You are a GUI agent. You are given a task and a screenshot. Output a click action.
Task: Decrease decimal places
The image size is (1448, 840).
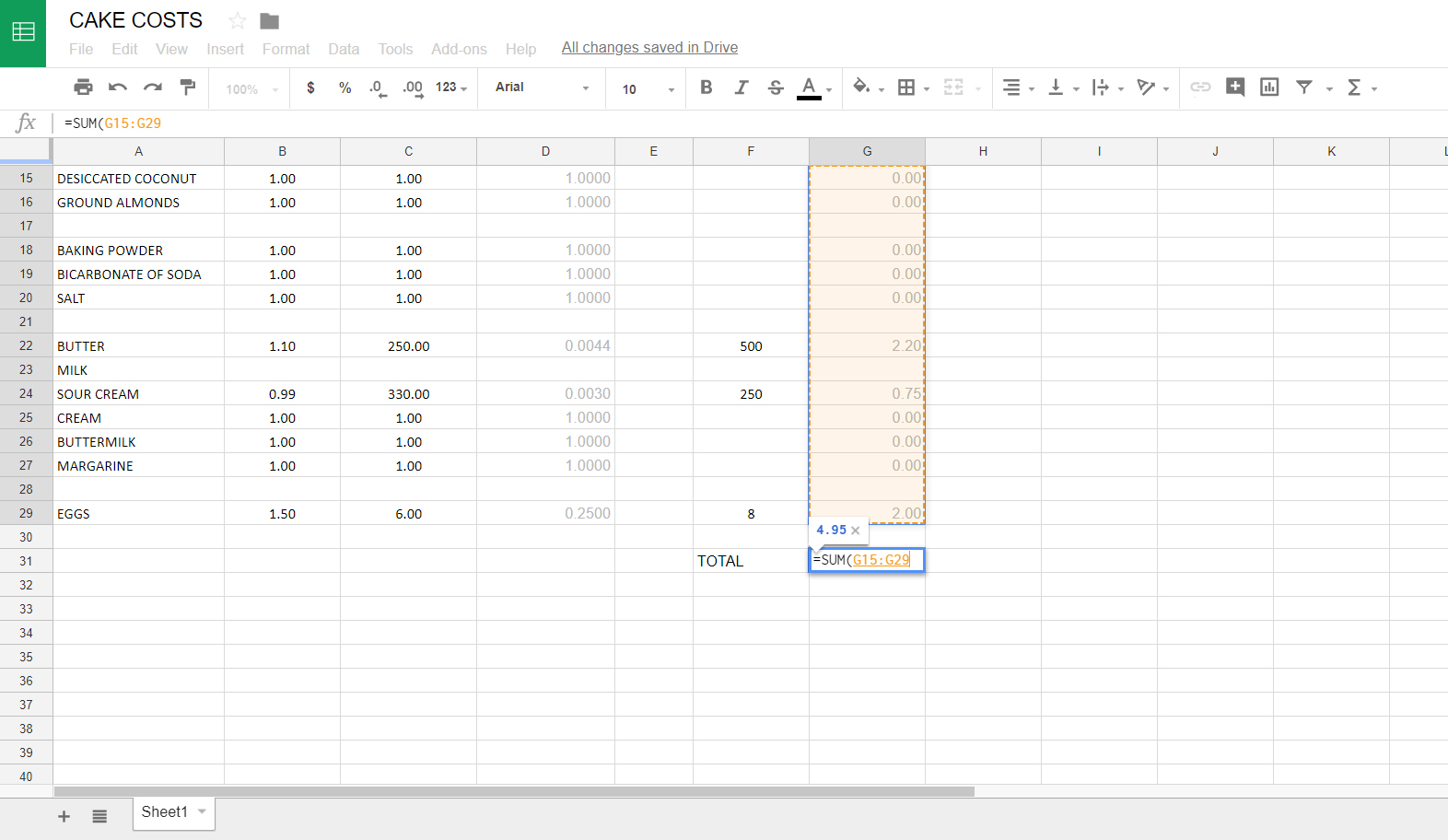click(378, 87)
